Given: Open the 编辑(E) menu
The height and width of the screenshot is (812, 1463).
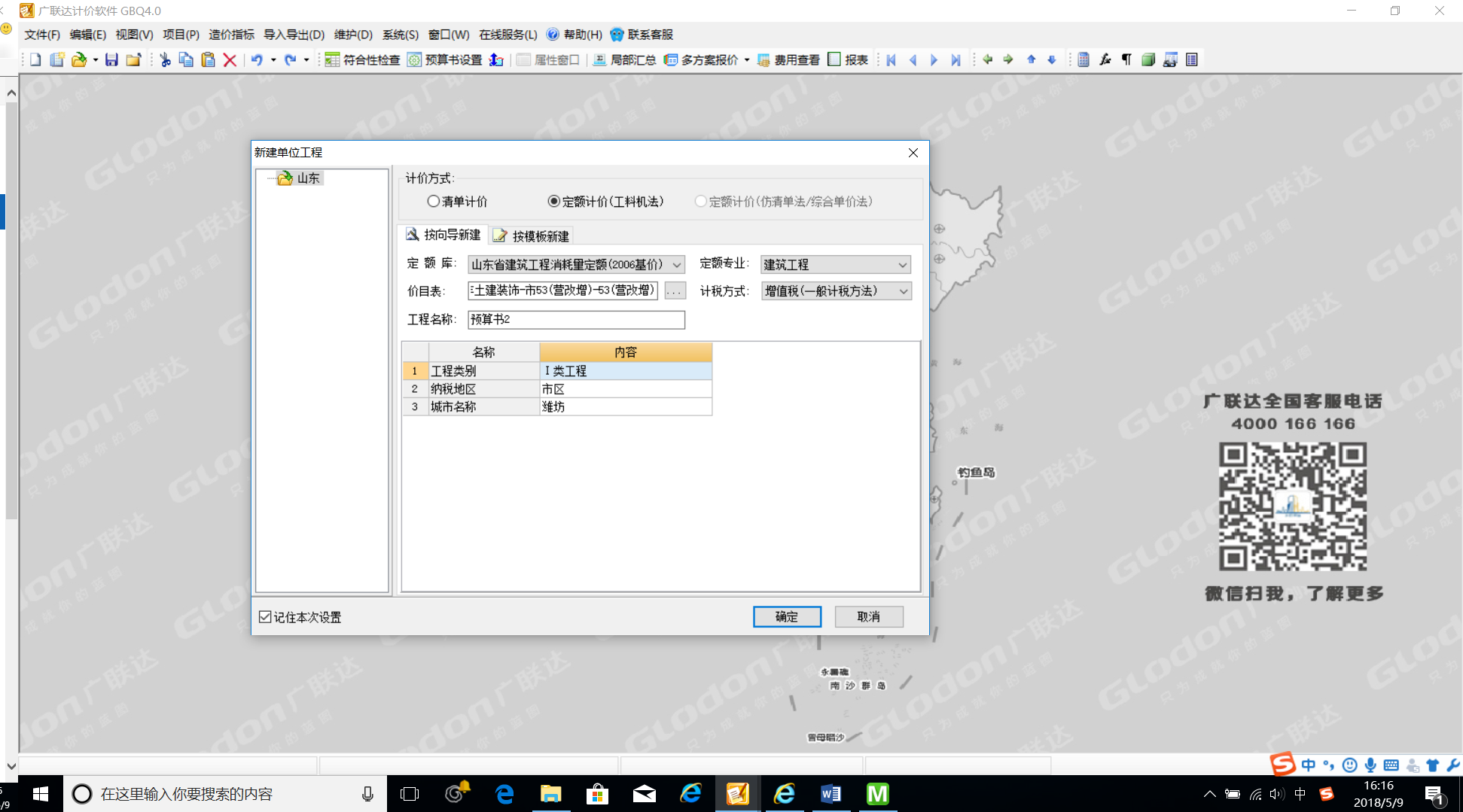Looking at the screenshot, I should click(88, 35).
